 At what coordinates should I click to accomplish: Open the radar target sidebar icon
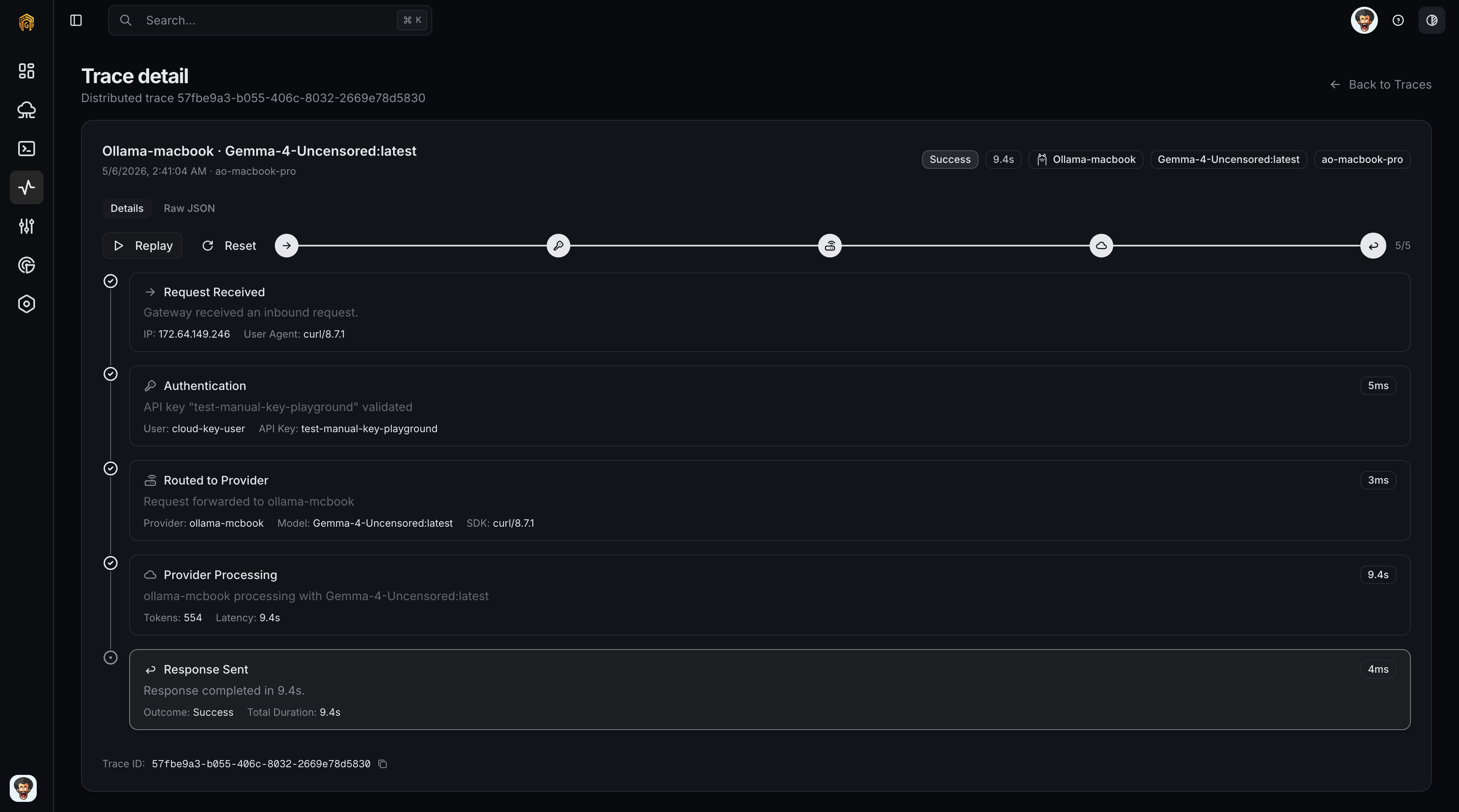click(27, 265)
